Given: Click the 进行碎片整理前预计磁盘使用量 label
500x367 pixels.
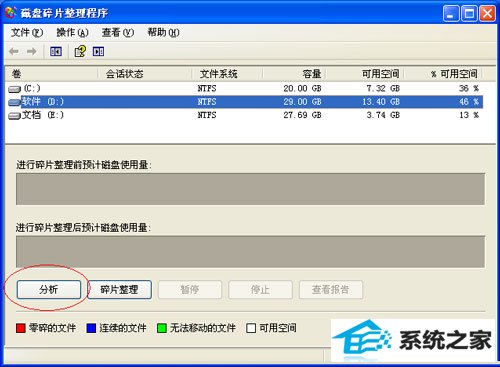Looking at the screenshot, I should (x=84, y=165).
